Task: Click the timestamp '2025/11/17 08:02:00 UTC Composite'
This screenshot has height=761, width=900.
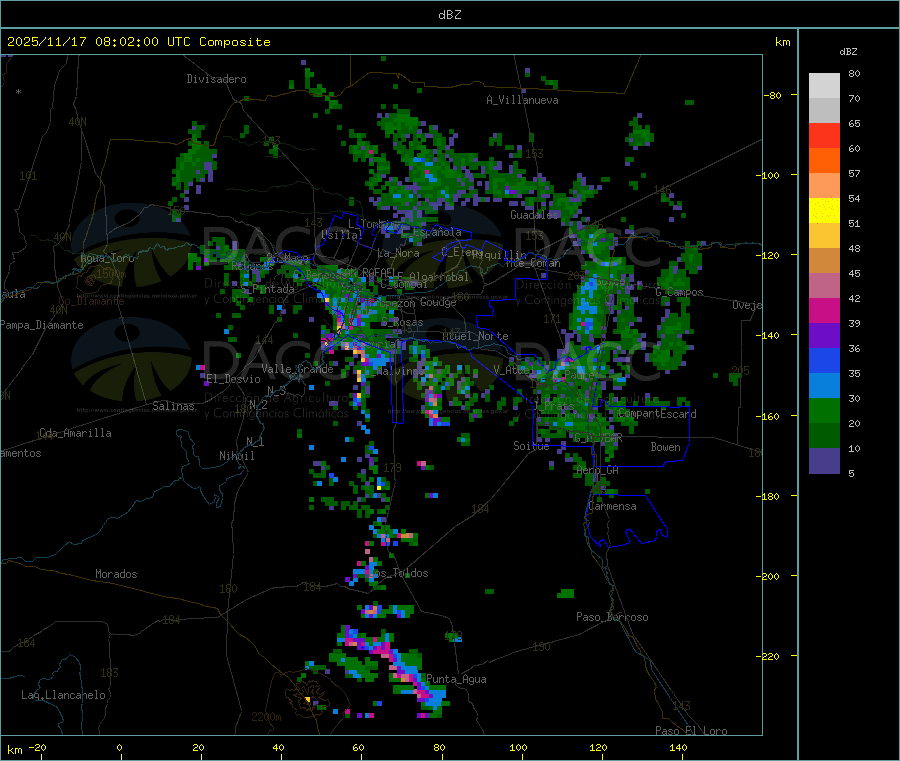Action: click(138, 42)
